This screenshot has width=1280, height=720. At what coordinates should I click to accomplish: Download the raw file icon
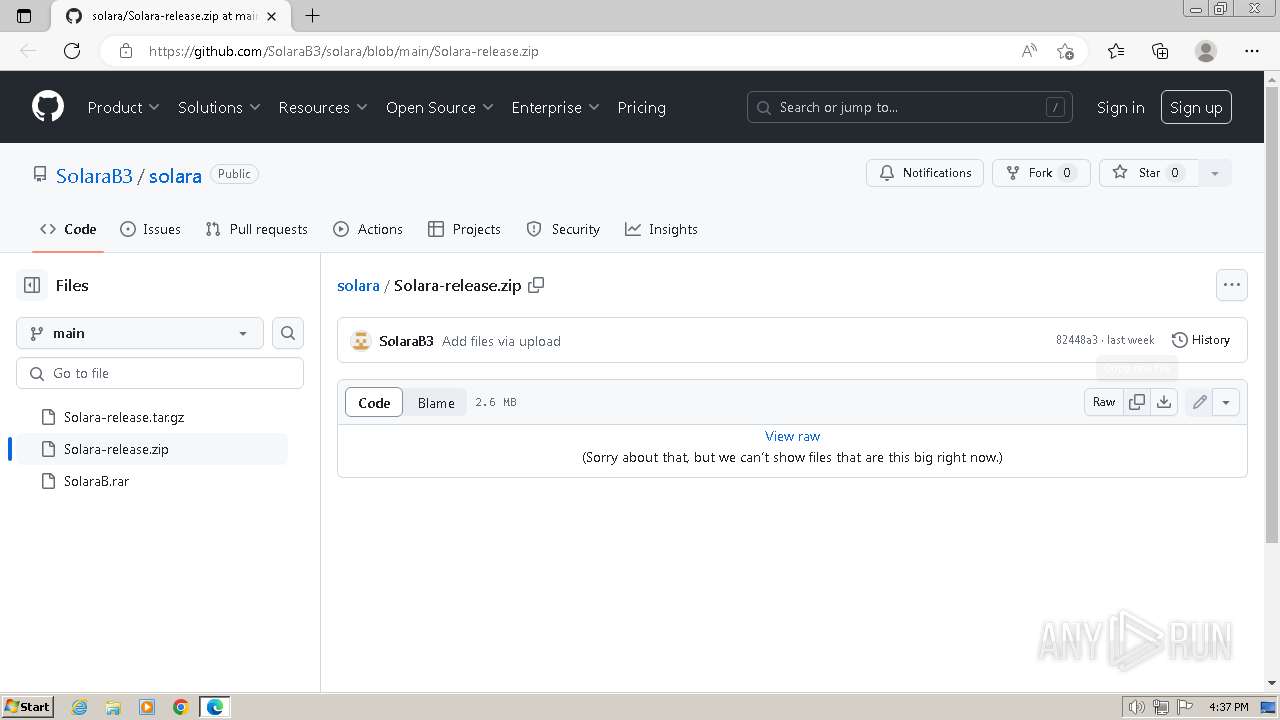(1164, 402)
